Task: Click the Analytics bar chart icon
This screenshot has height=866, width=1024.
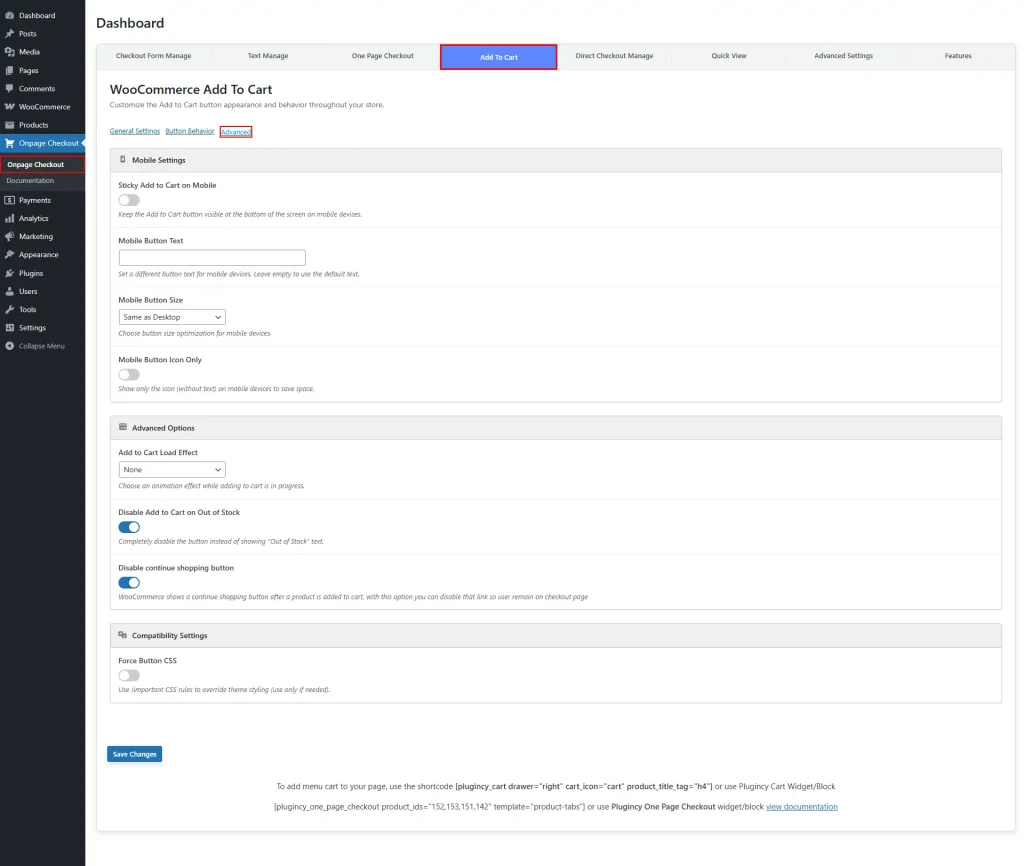Action: [x=9, y=218]
